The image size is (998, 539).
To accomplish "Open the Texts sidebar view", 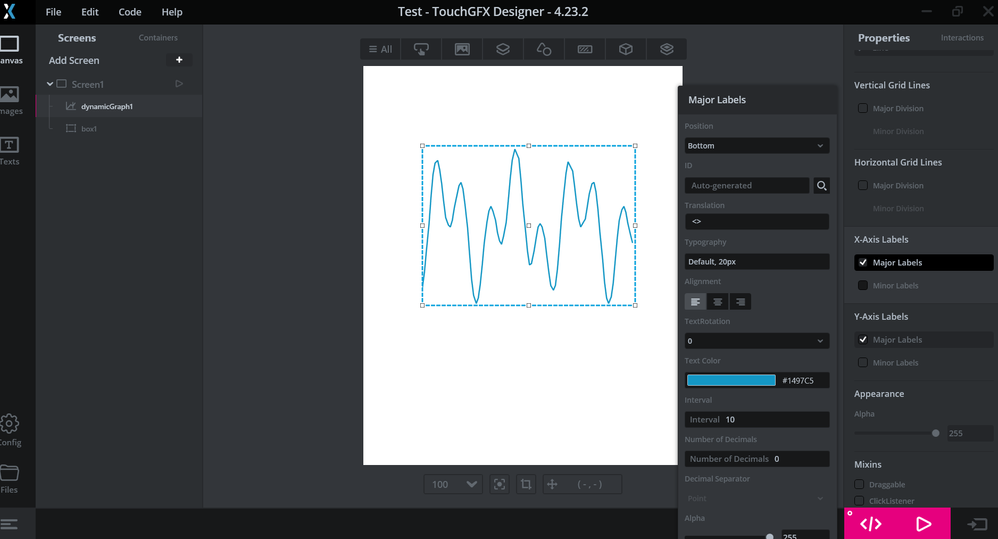I will pyautogui.click(x=10, y=151).
